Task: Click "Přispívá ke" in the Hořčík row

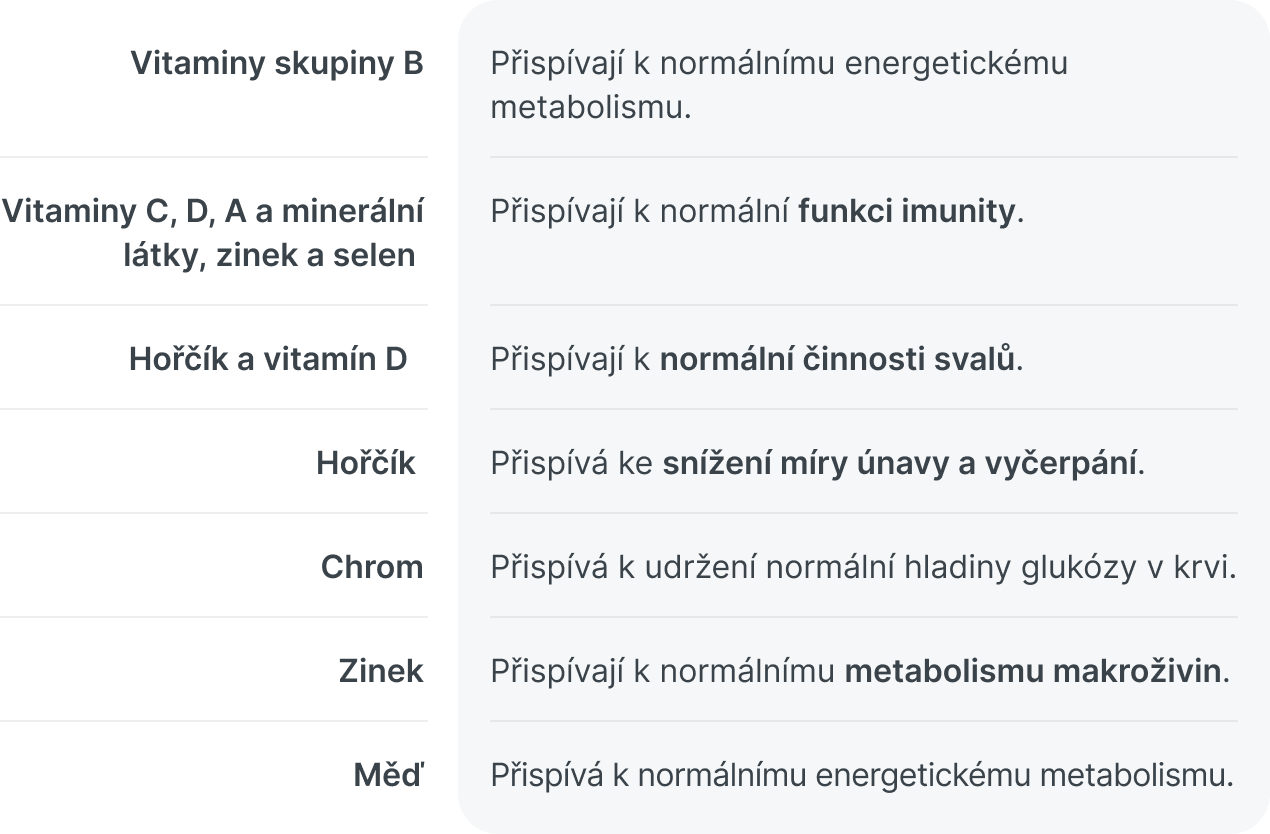Action: [573, 463]
